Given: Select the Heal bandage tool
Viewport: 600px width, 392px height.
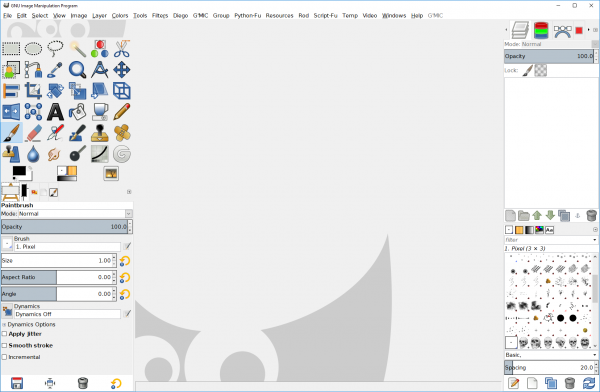Looking at the screenshot, I should (122, 133).
